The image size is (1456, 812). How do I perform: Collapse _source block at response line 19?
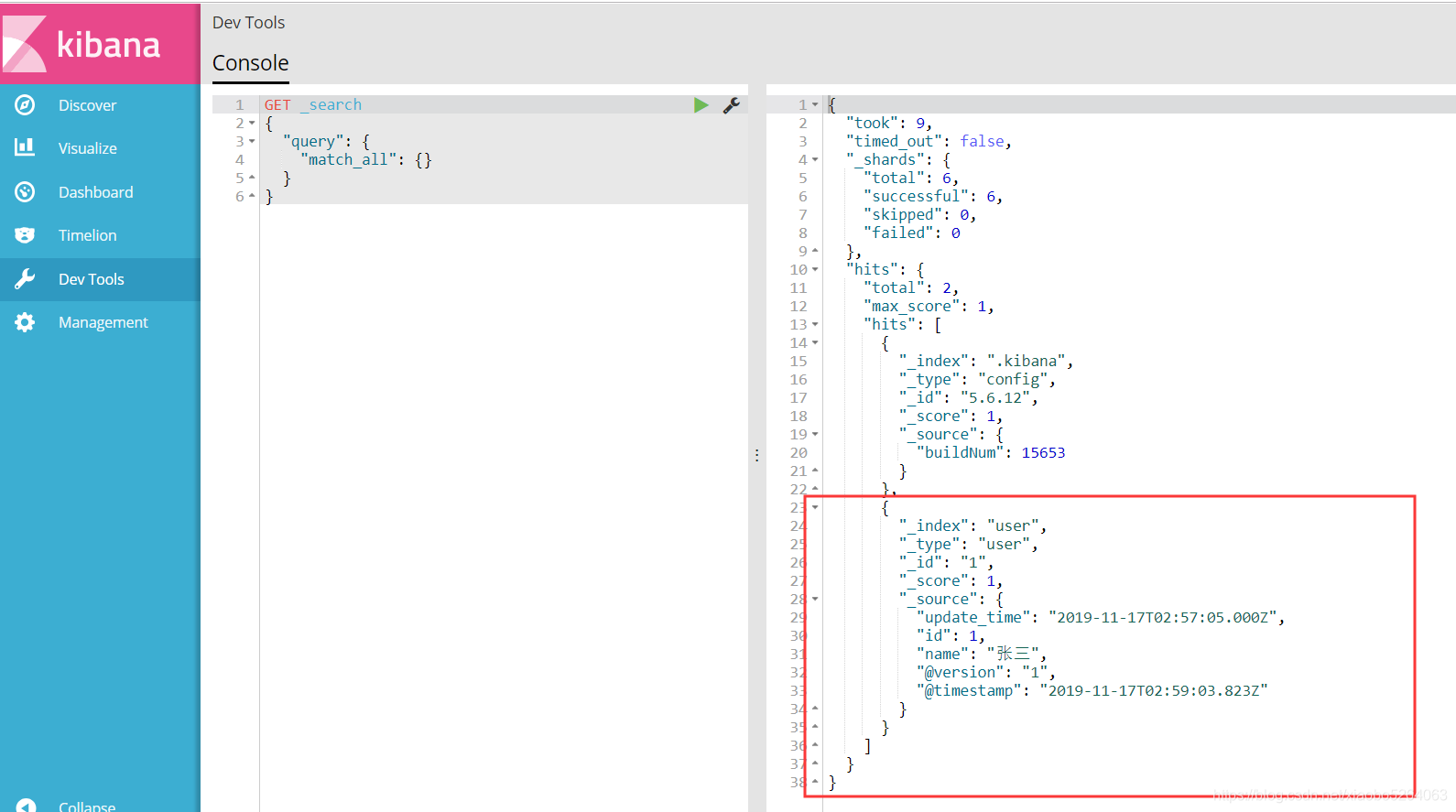pos(815,434)
